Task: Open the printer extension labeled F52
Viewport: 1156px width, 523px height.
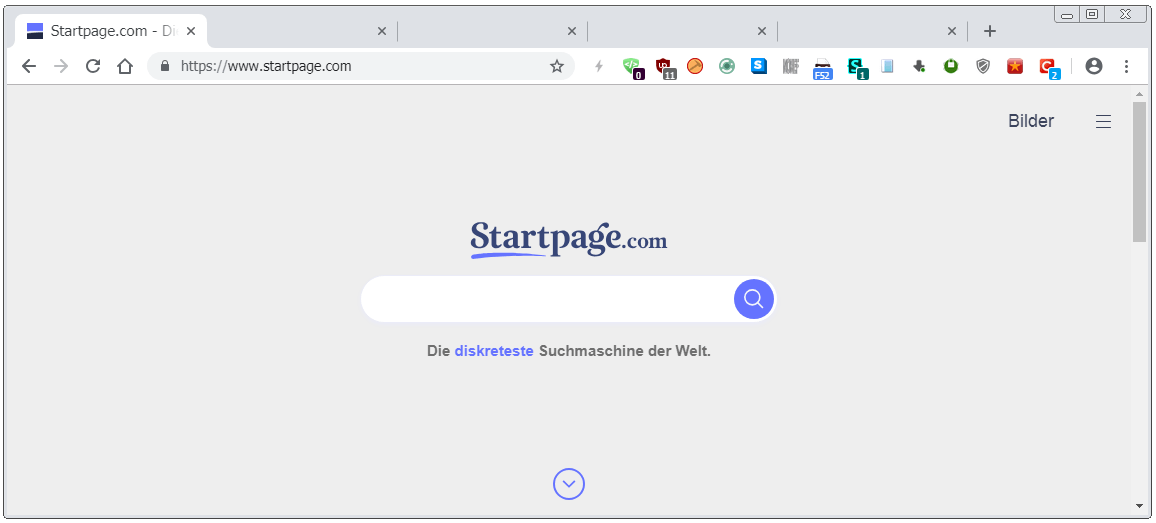Action: [823, 67]
